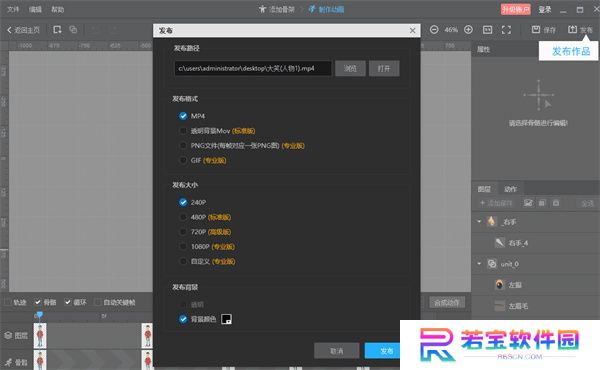The image size is (600, 370).
Task: Open the 文件 menu
Action: pyautogui.click(x=13, y=9)
